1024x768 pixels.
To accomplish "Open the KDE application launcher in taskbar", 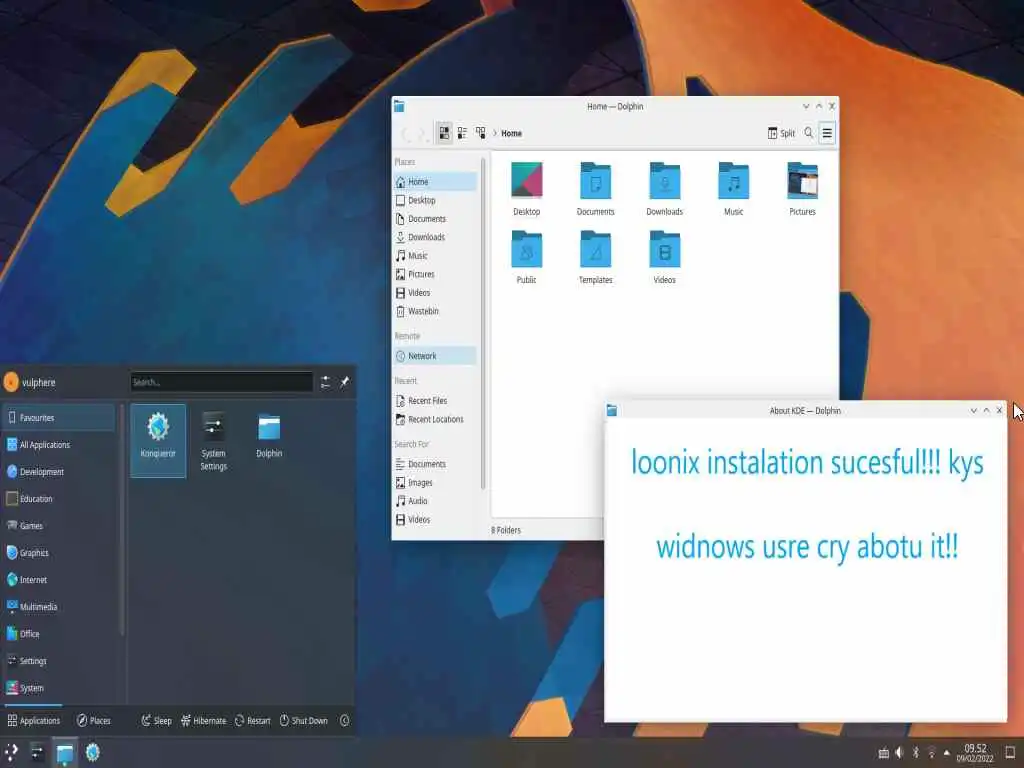I will click(11, 753).
